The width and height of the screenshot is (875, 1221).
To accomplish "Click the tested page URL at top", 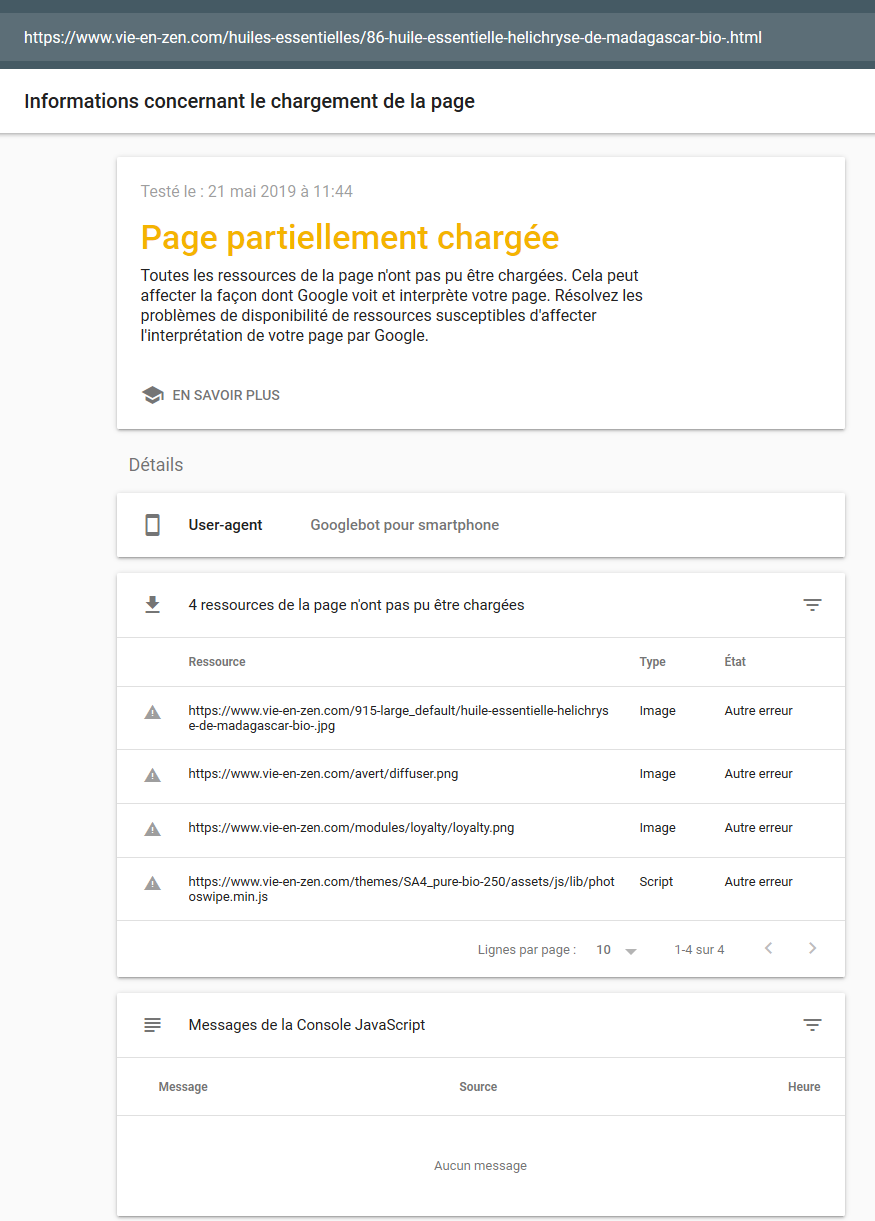I will (x=393, y=38).
